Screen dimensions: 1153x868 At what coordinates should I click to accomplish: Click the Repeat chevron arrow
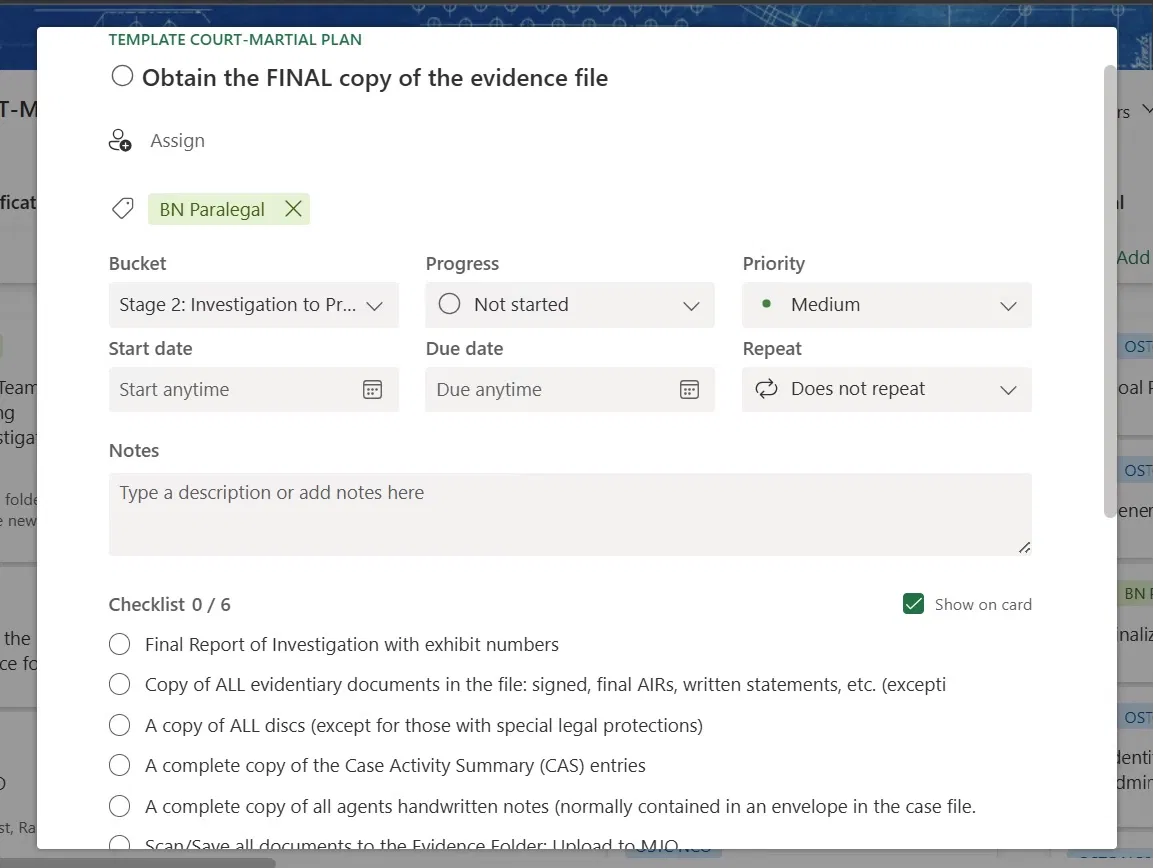pyautogui.click(x=1008, y=390)
